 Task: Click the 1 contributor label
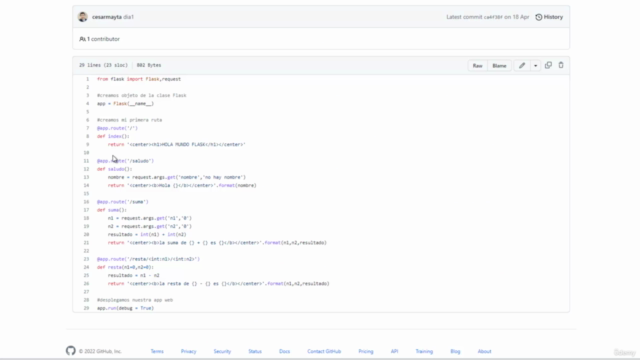tap(100, 39)
